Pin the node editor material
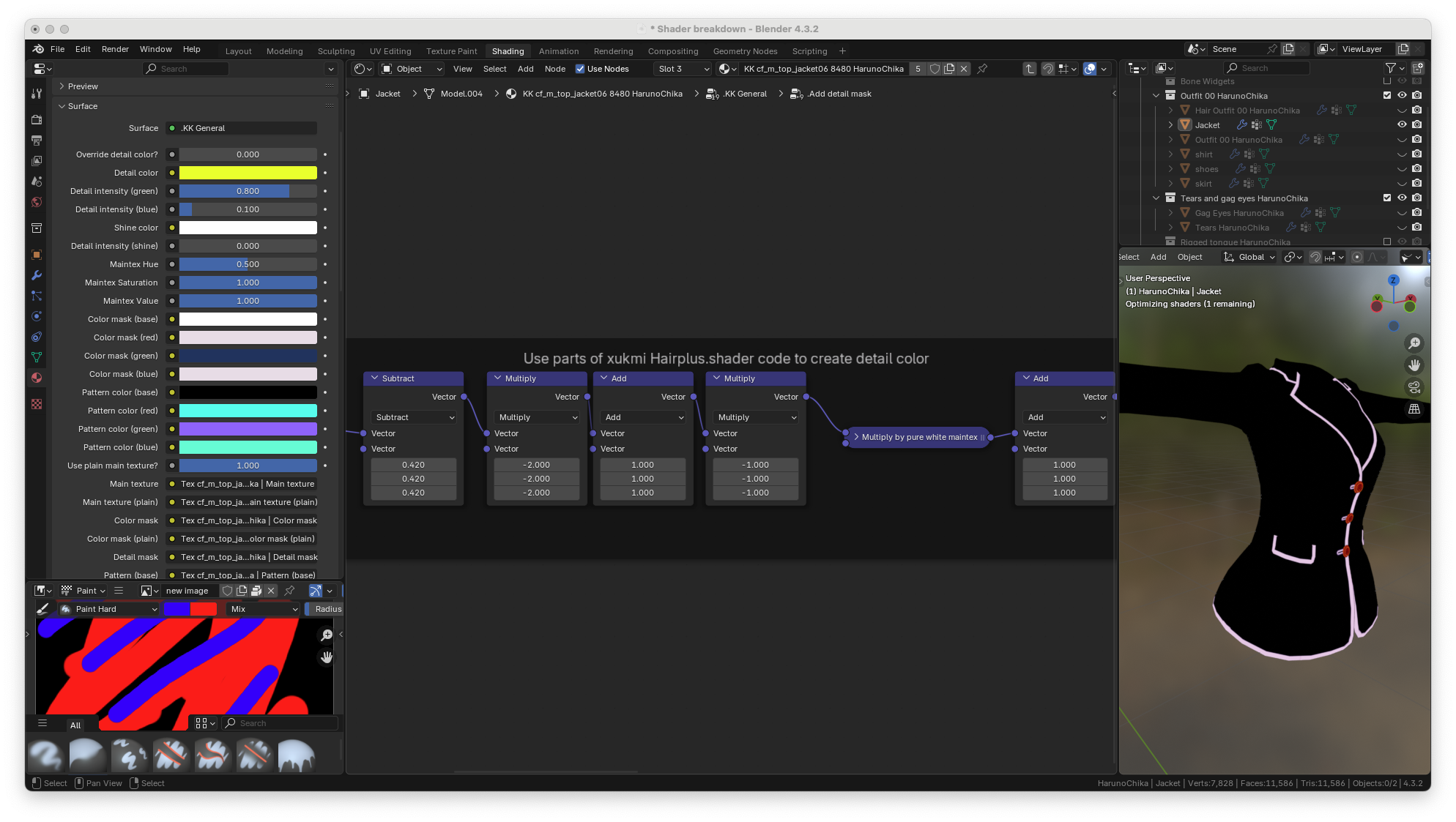 [x=982, y=69]
